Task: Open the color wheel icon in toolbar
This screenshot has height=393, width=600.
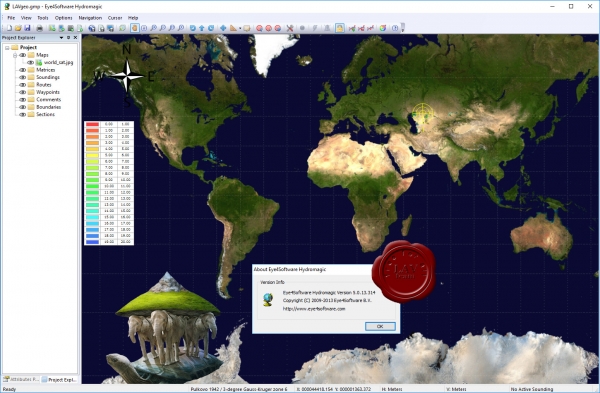Action: pyautogui.click(x=383, y=28)
